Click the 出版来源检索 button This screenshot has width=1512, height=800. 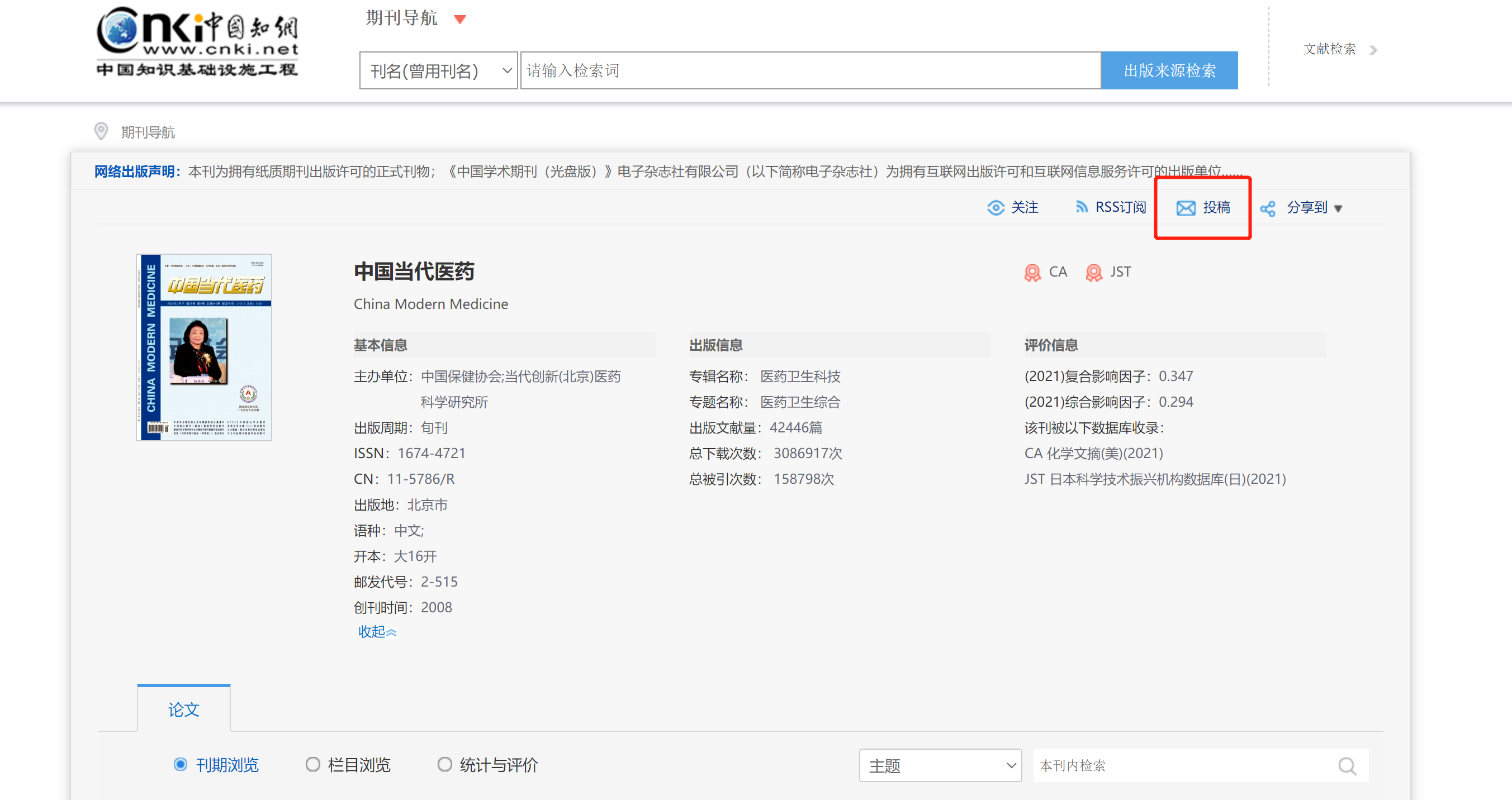coord(1169,70)
